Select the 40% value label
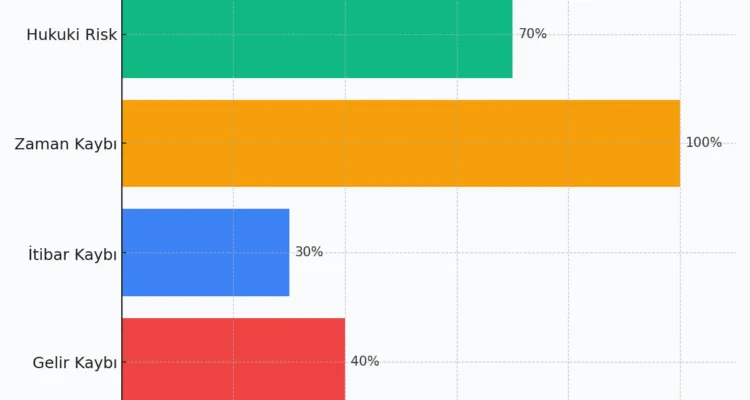Screen dimensions: 750x400 point(364,361)
